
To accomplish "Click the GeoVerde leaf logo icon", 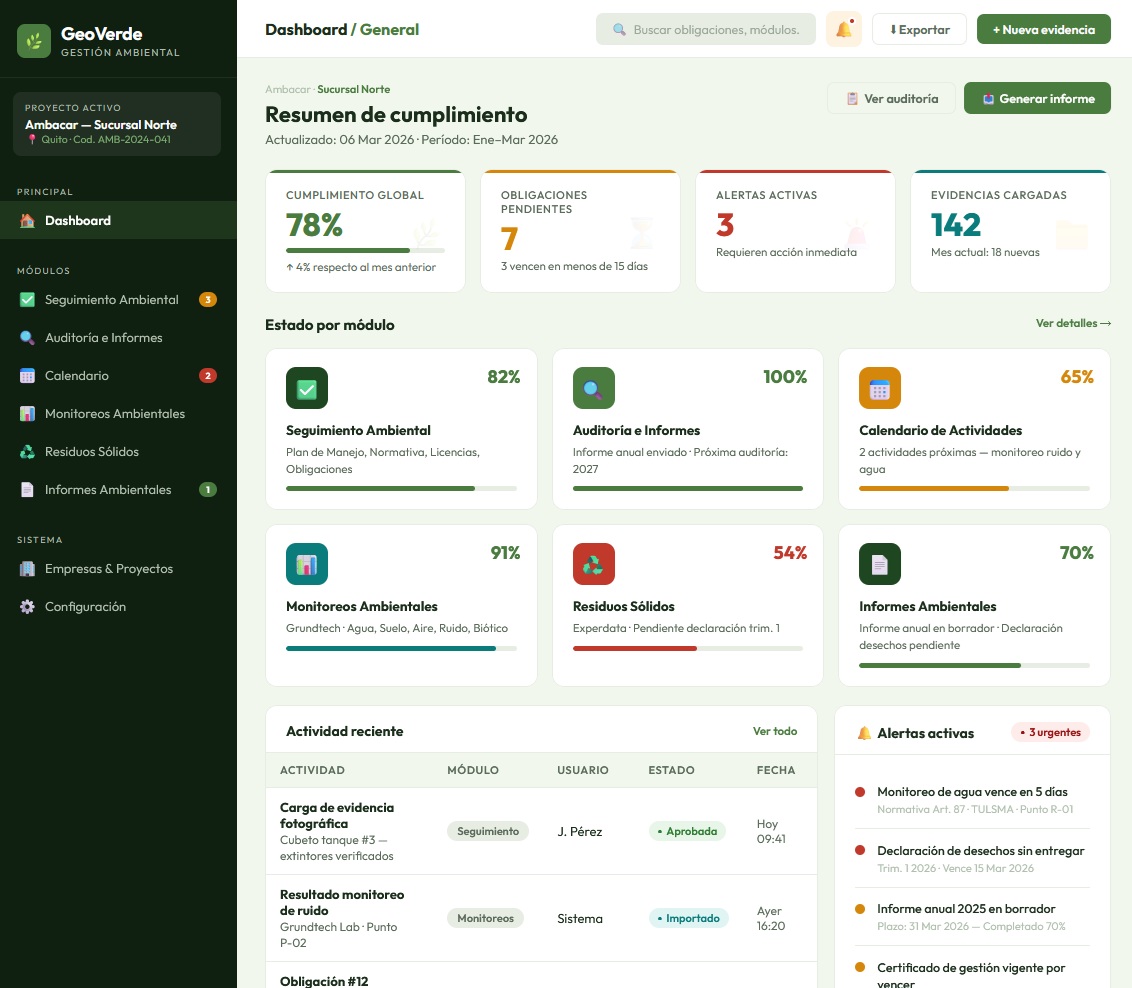I will (x=34, y=41).
